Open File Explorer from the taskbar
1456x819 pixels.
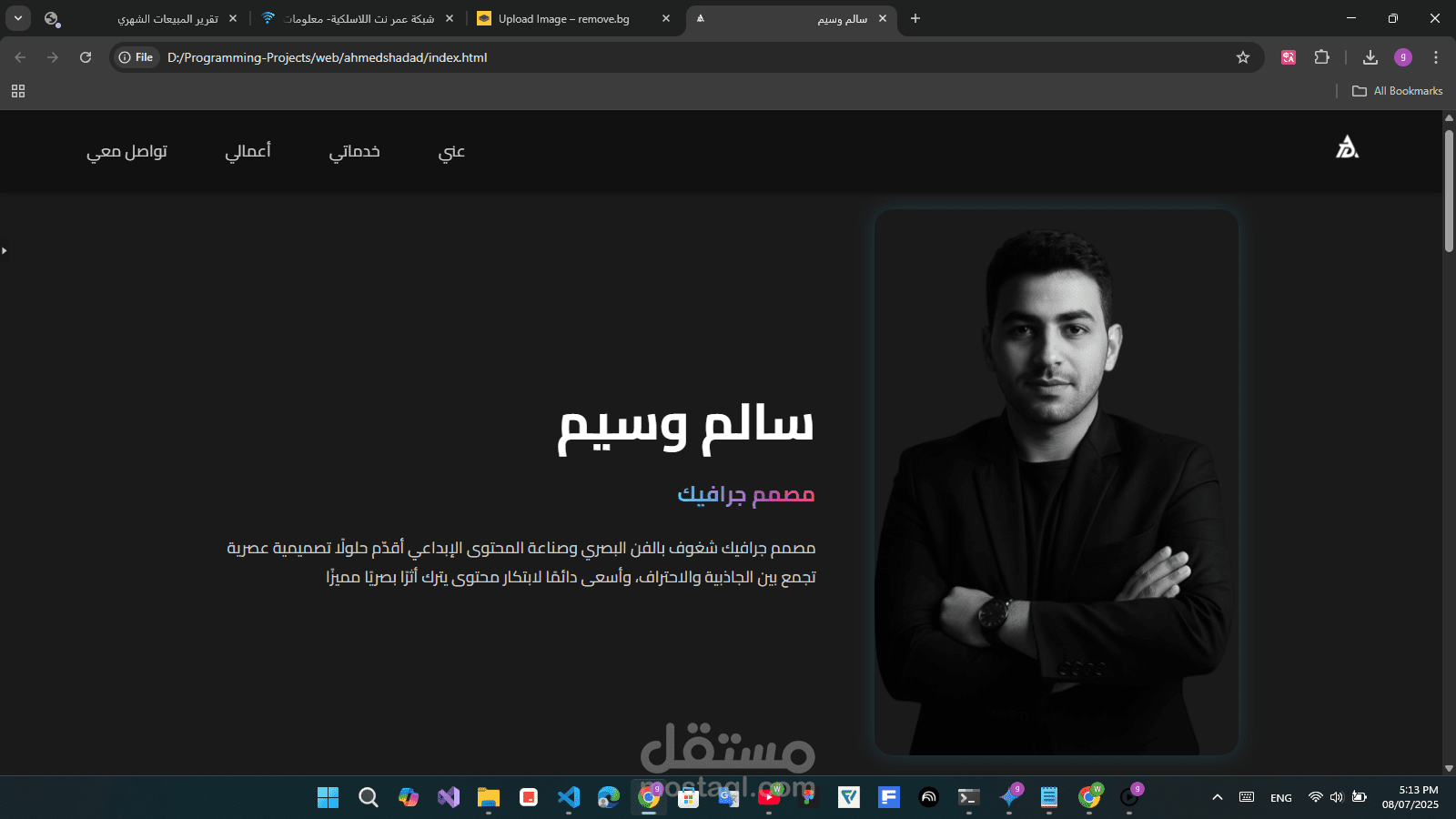(x=489, y=797)
